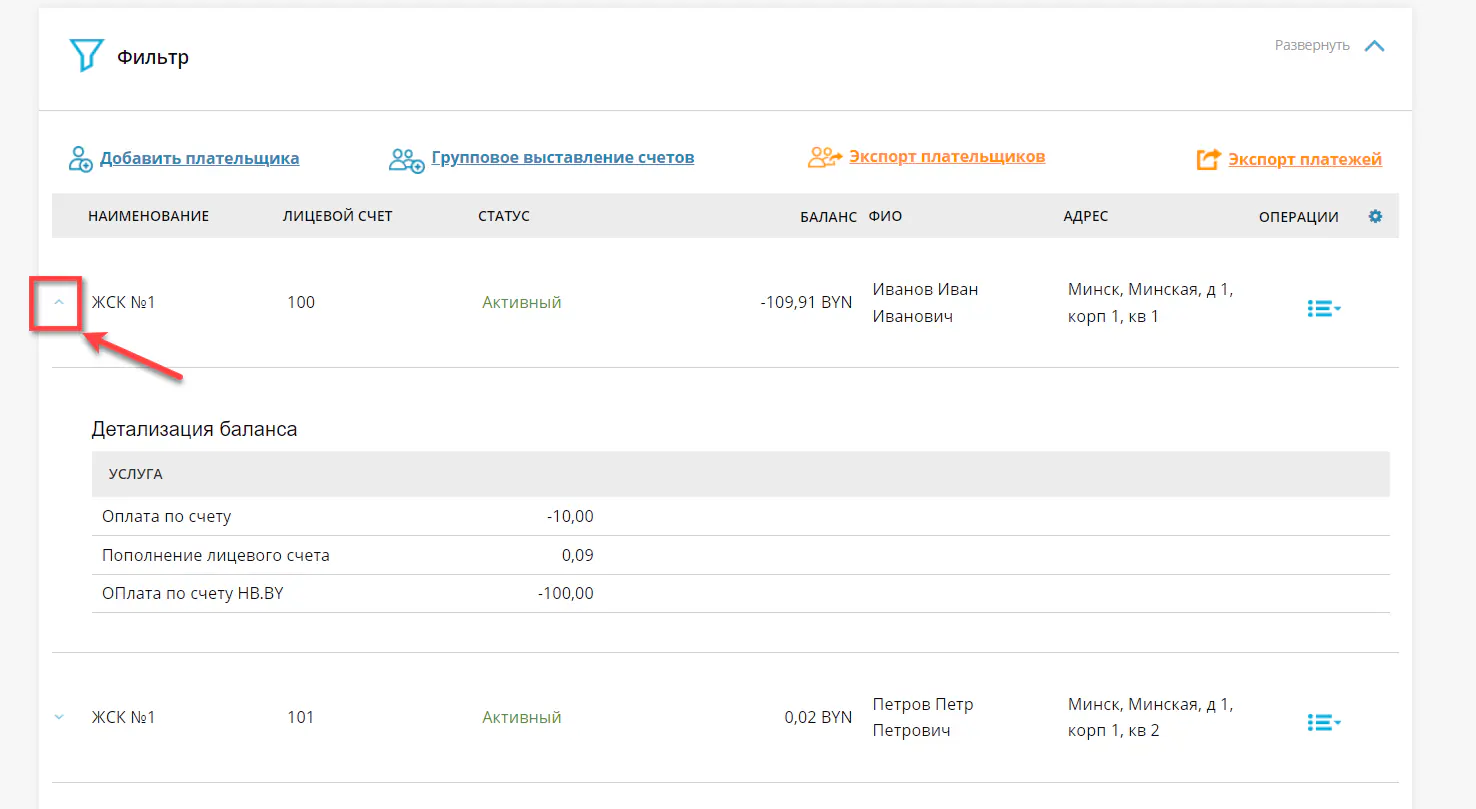Open operations menu for account 100
The height and width of the screenshot is (809, 1476).
1323,309
